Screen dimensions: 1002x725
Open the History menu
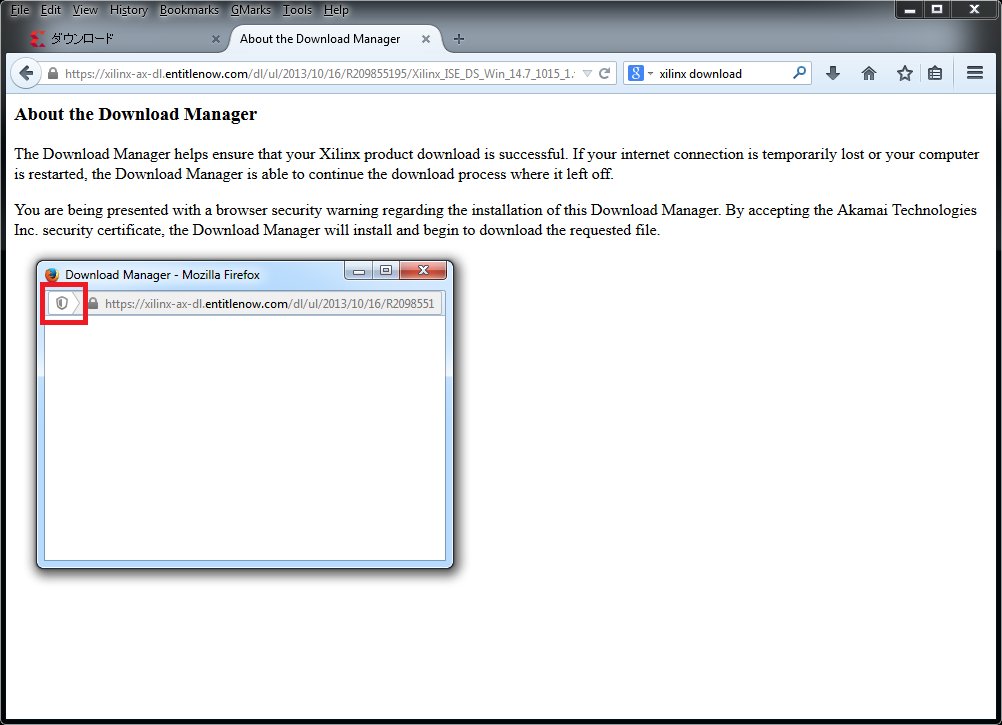coord(128,10)
